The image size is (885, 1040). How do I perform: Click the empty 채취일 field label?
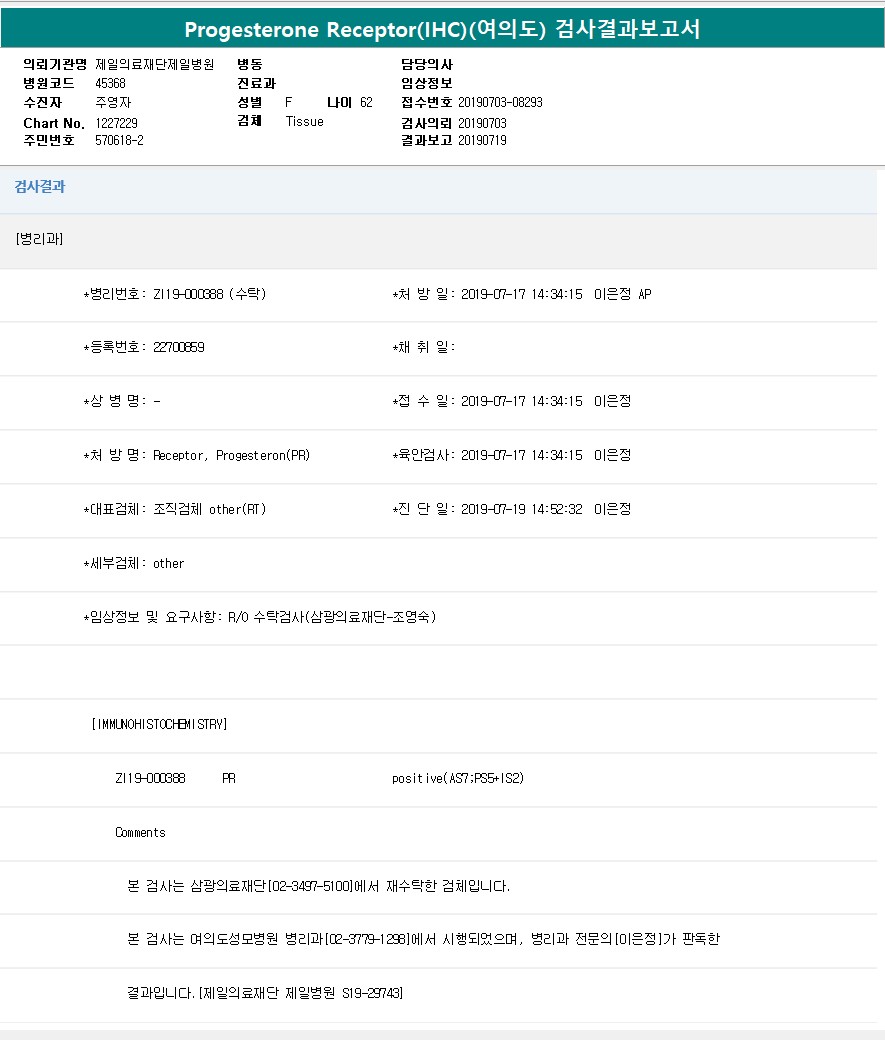[x=424, y=347]
